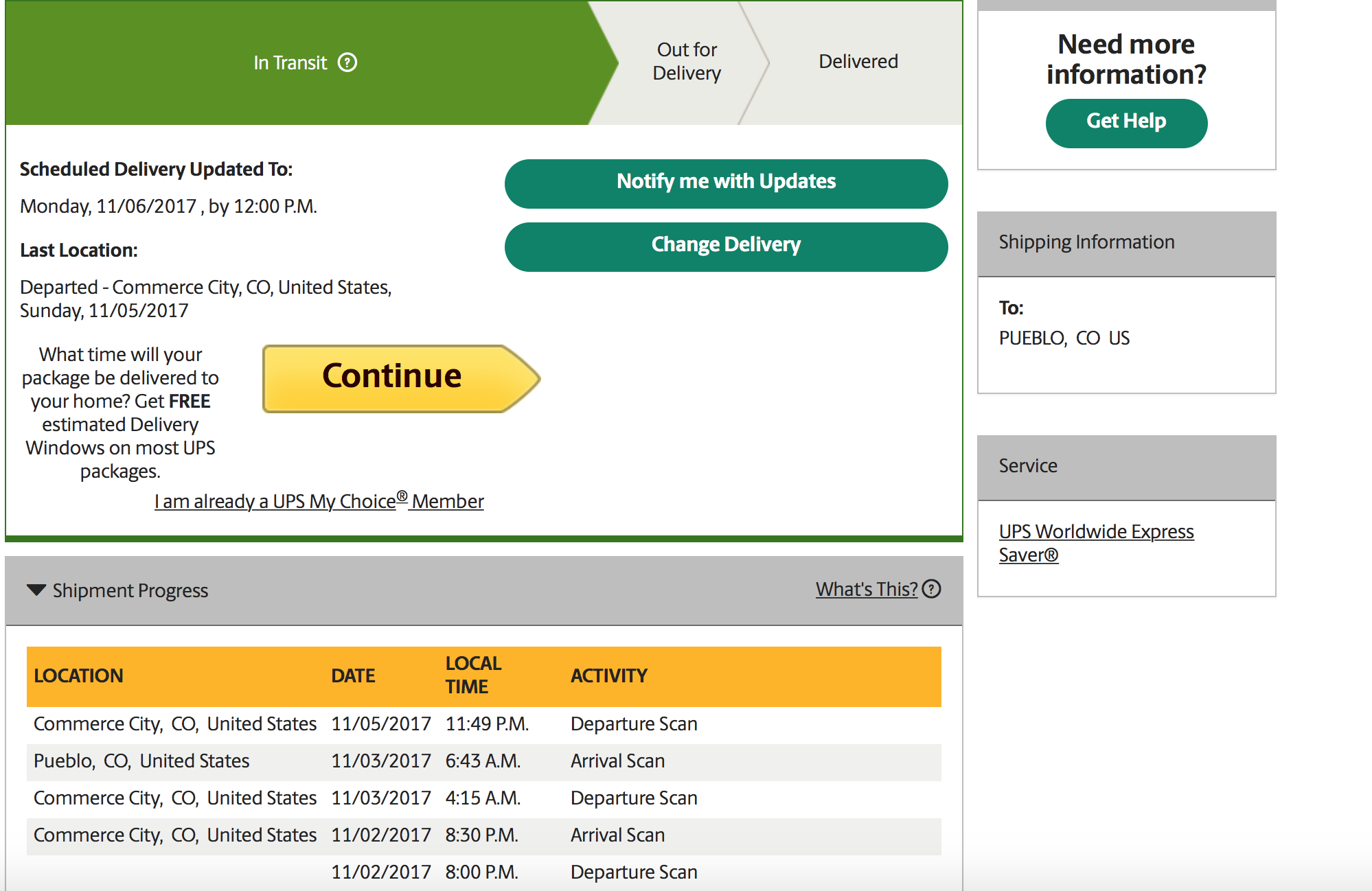1372x891 pixels.
Task: Click the ACTIVITY column header
Action: tap(609, 675)
